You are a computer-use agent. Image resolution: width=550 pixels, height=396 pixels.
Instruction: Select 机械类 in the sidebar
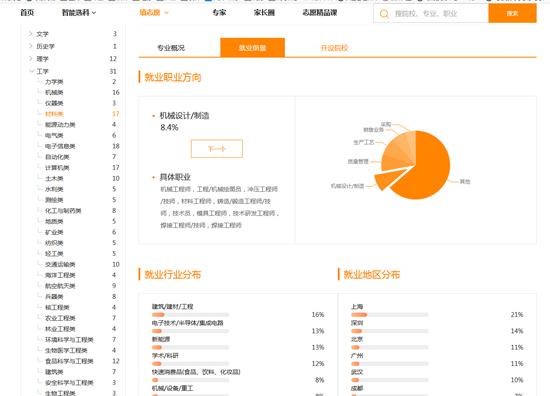point(54,92)
